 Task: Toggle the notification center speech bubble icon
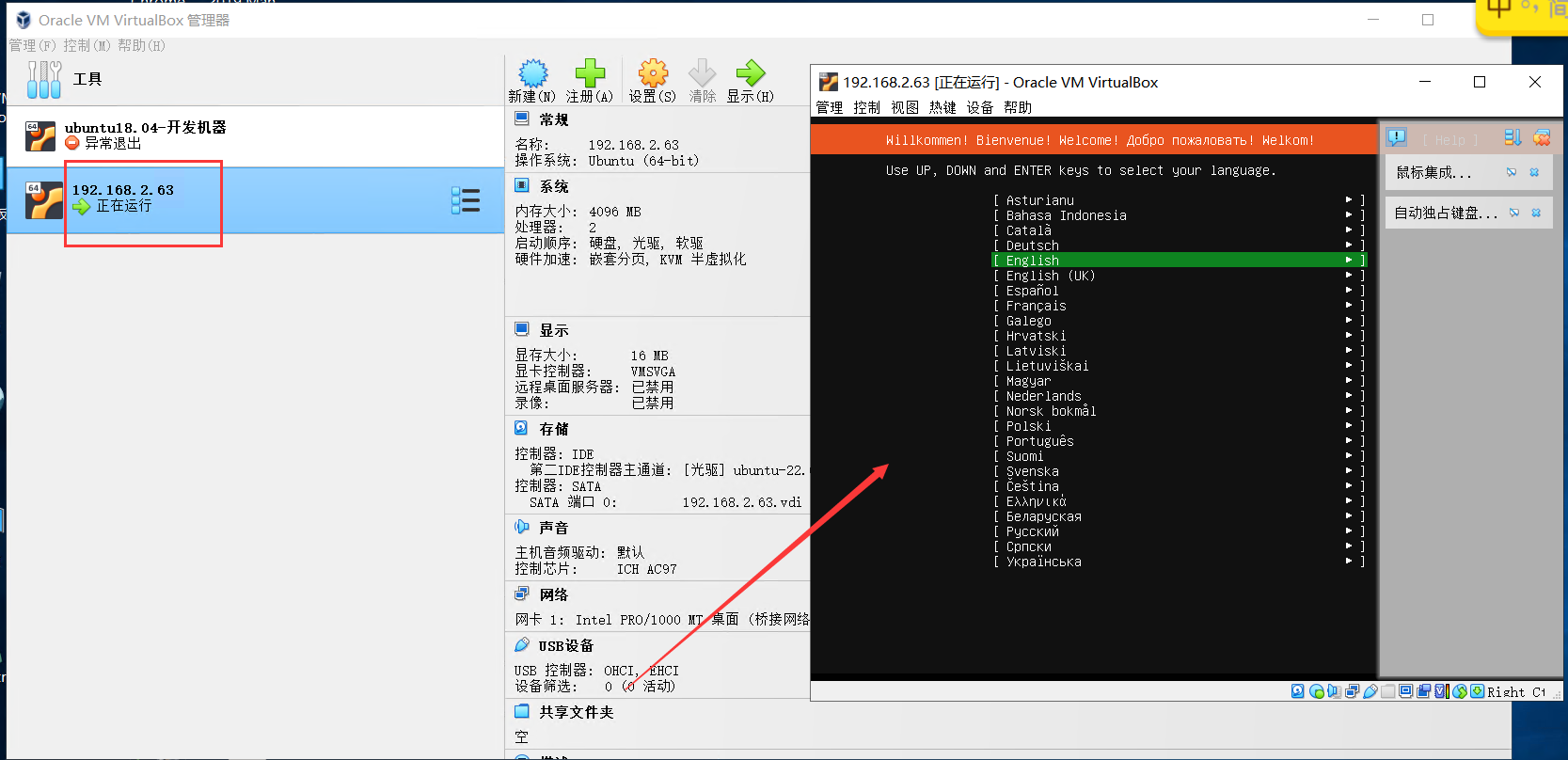1397,138
